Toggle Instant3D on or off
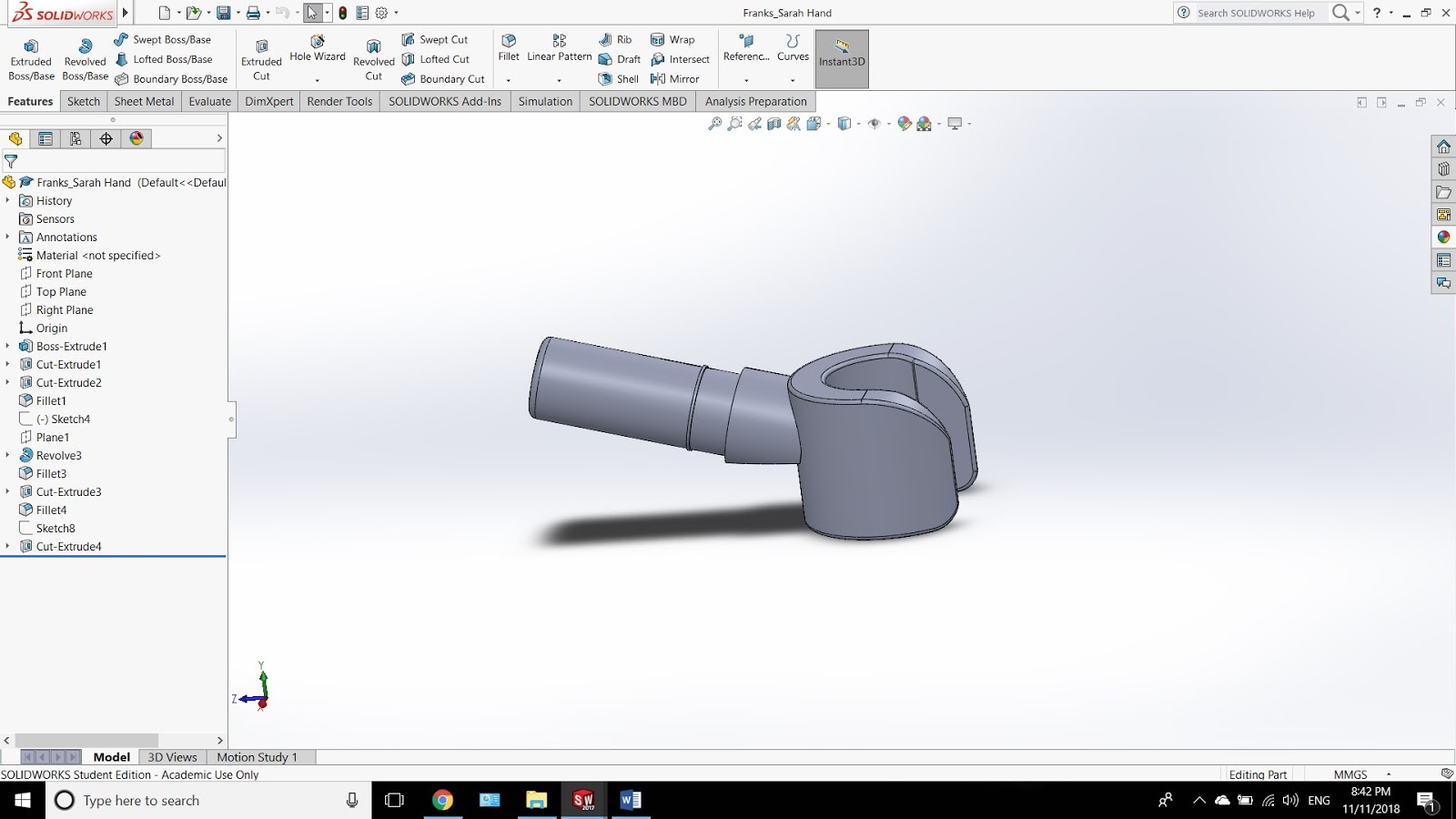1456x819 pixels. pos(842,59)
